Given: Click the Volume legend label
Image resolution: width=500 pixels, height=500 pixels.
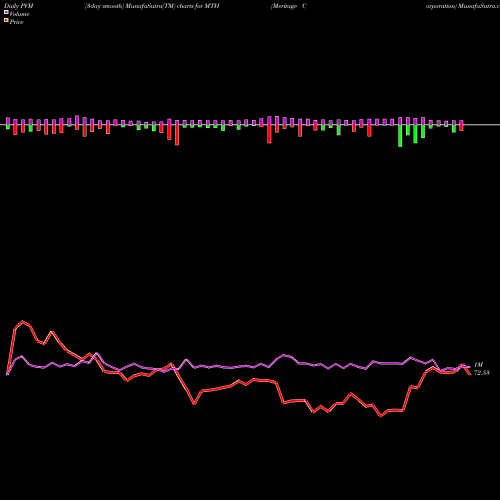Looking at the screenshot, I should (19, 14).
